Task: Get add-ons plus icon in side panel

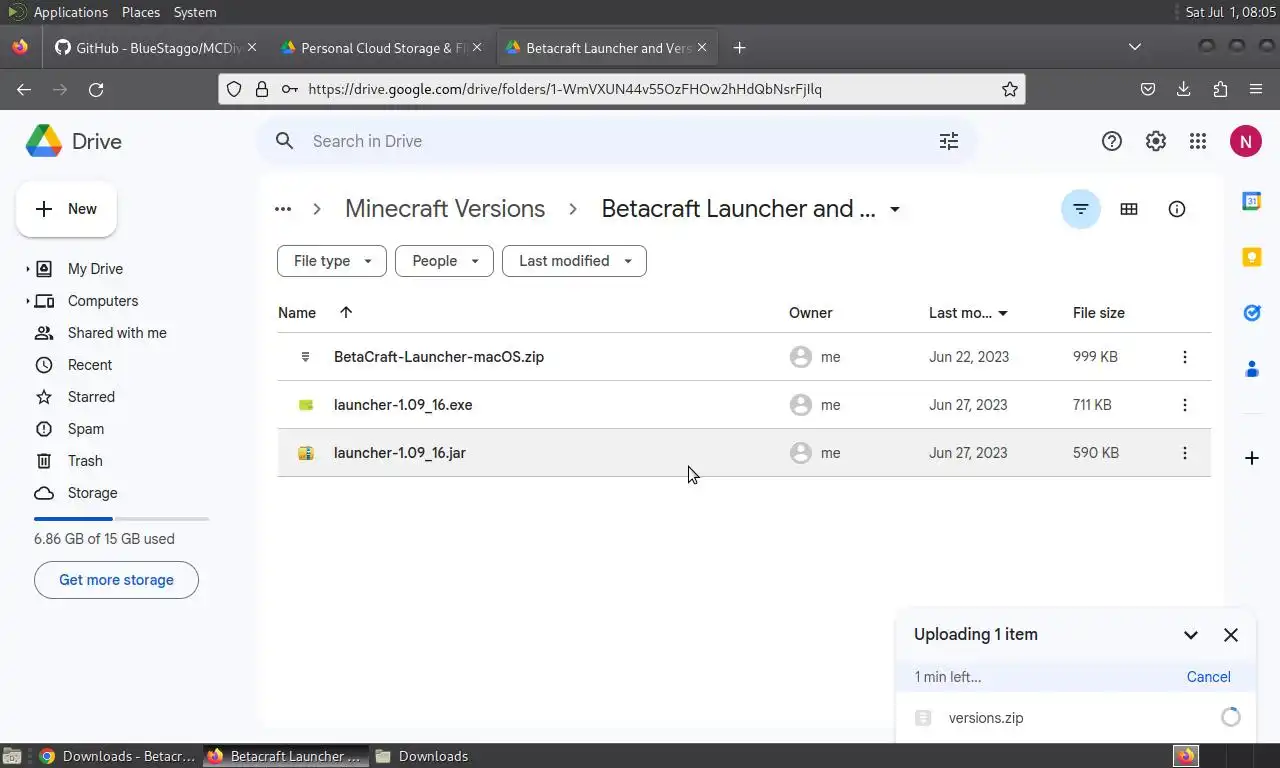Action: point(1252,458)
